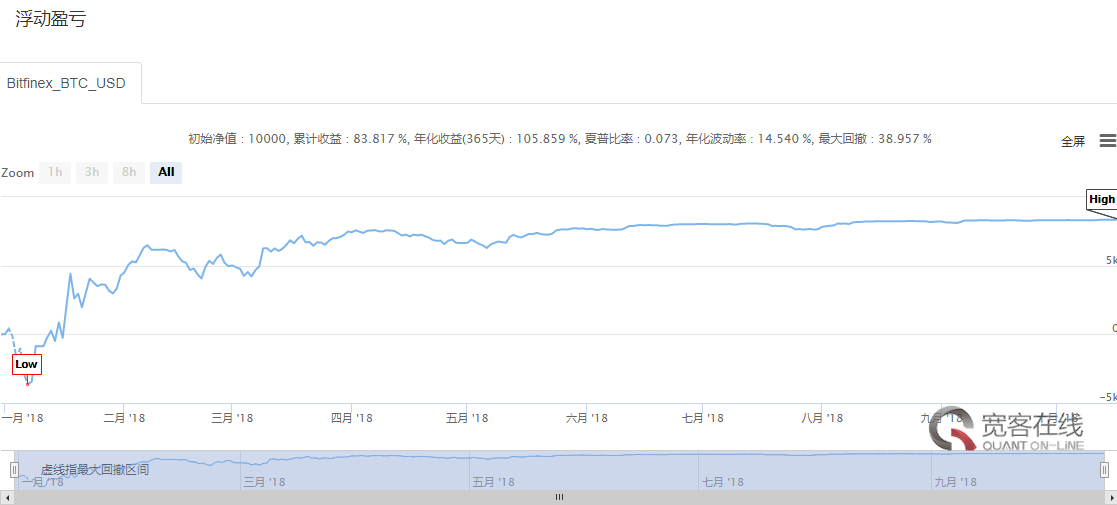Viewport: 1117px width, 505px height.
Task: Click the 二月 '18 axis label
Action: point(124,418)
